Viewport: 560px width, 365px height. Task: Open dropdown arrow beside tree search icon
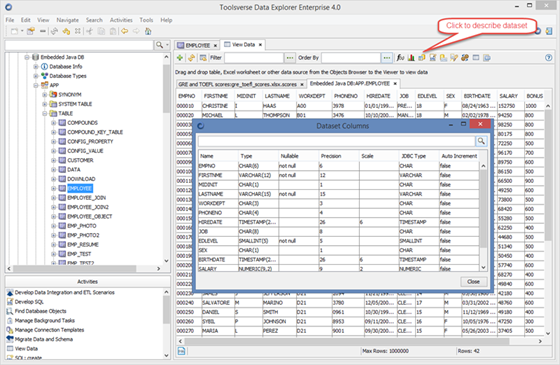tap(167, 45)
